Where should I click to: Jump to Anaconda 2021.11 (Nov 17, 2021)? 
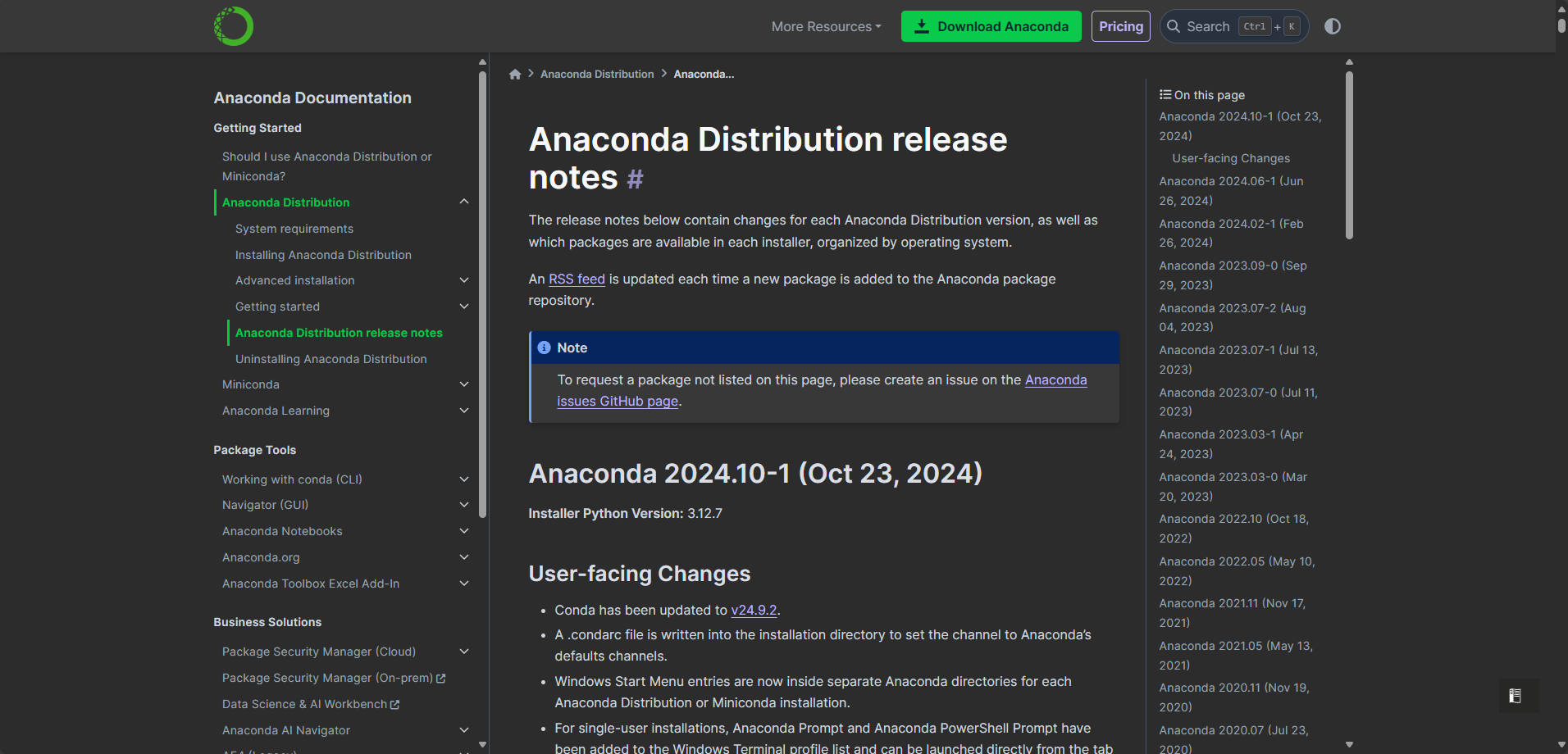tap(1232, 613)
